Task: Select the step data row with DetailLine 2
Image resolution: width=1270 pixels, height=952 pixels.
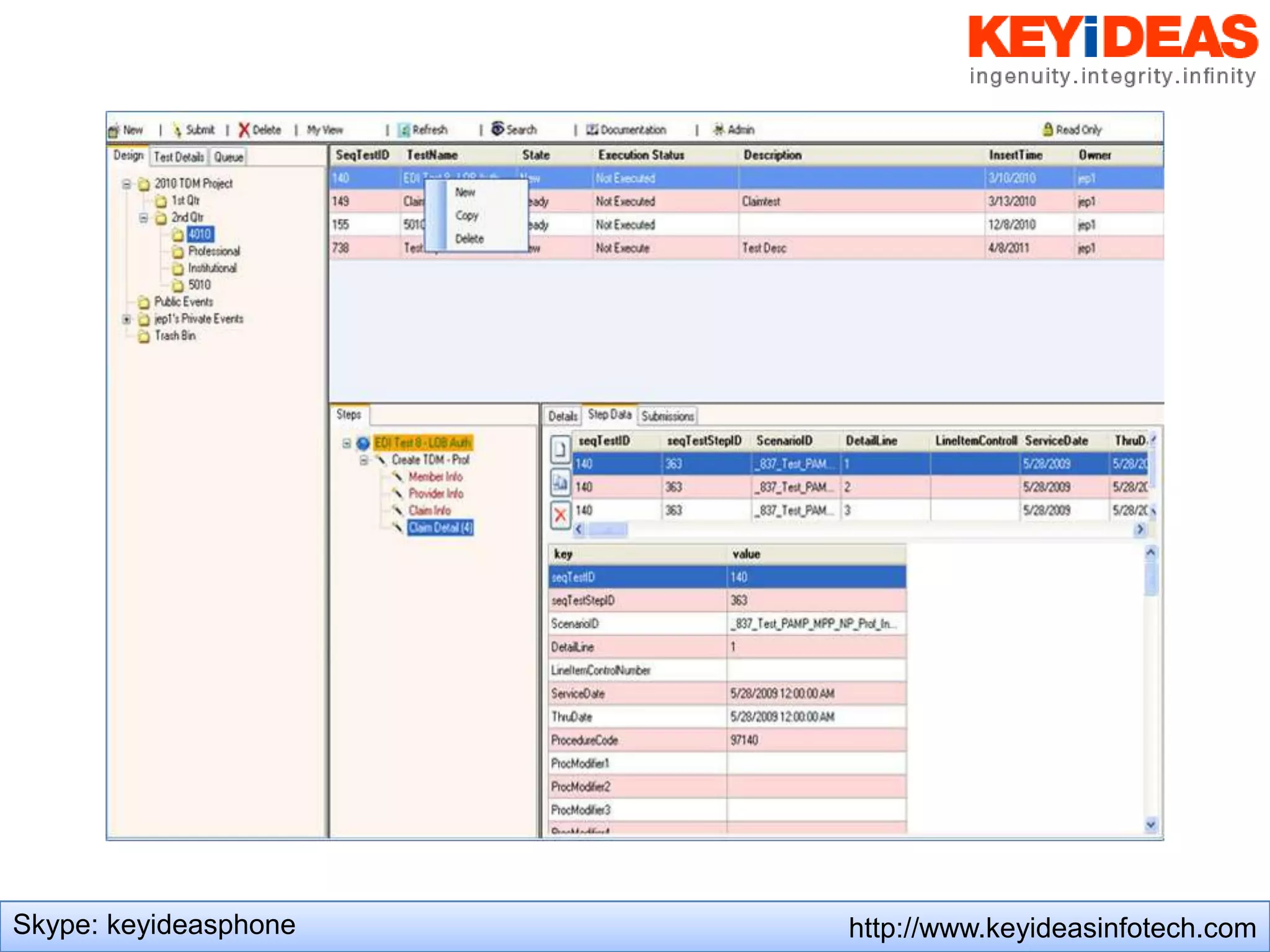Action: tap(860, 487)
